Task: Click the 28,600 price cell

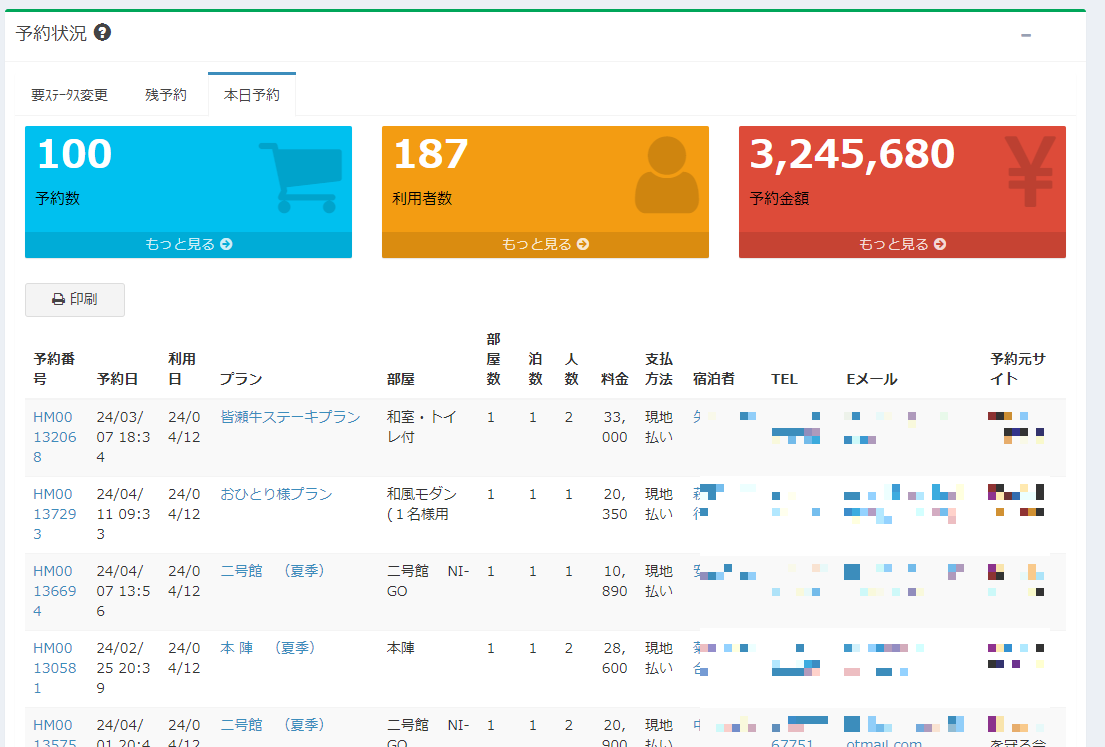Action: [x=615, y=658]
